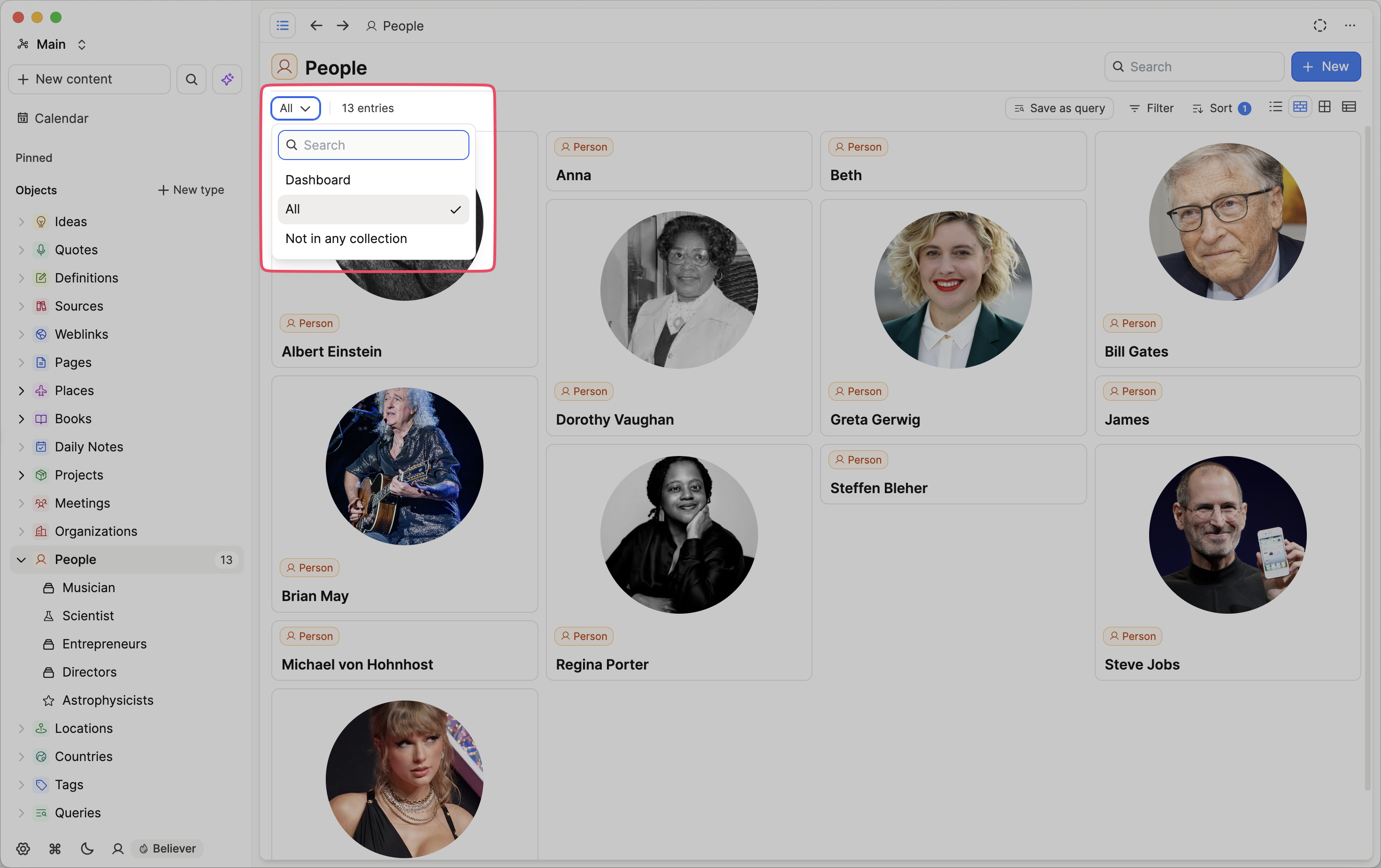Open the Daily Notes object type
Image resolution: width=1381 pixels, height=868 pixels.
coord(89,447)
